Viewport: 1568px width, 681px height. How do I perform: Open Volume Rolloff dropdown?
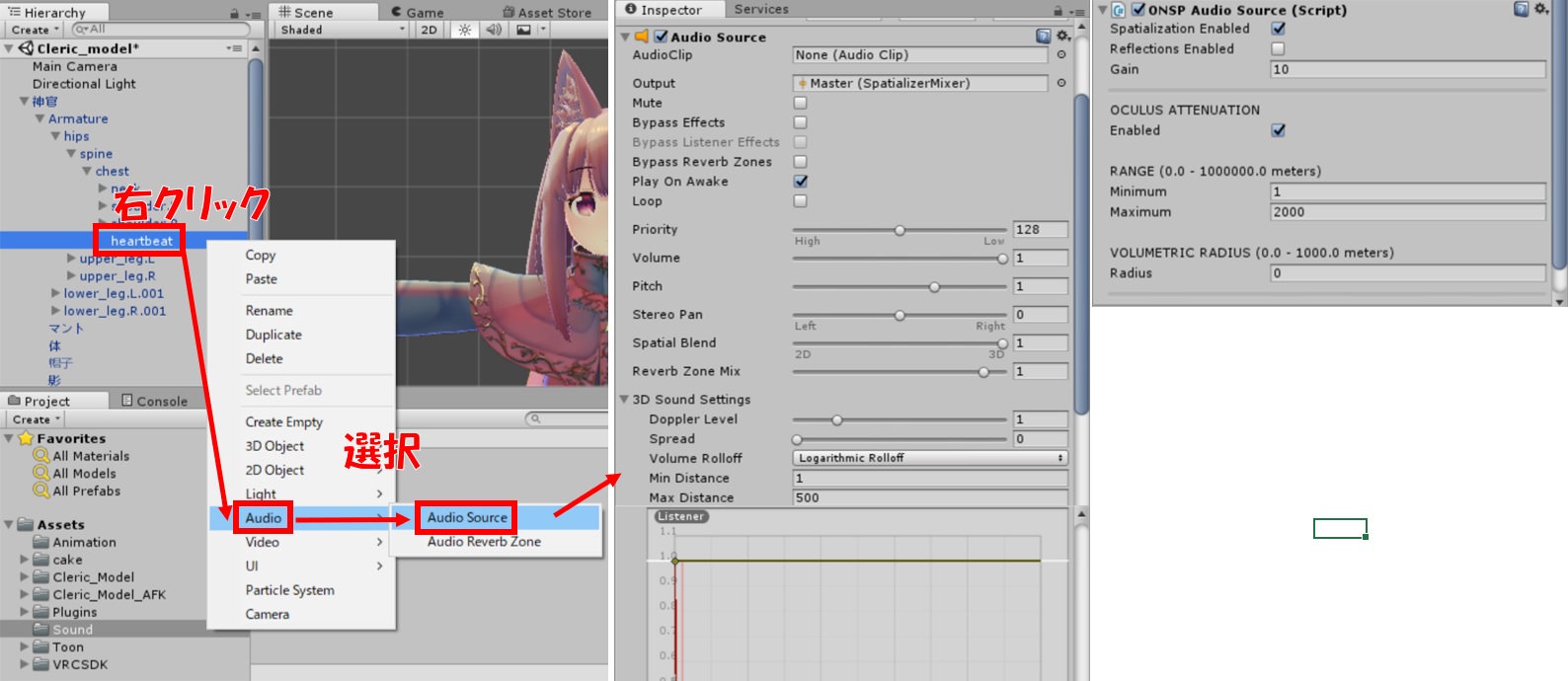click(x=930, y=458)
